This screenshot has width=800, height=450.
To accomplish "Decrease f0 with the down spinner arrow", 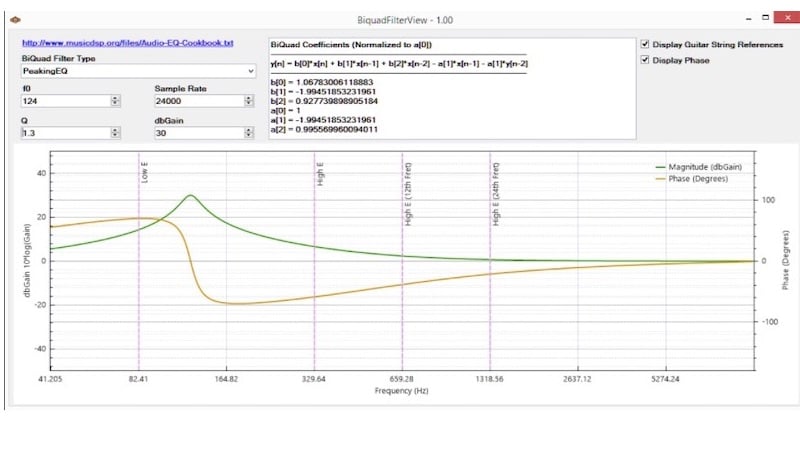I will pyautogui.click(x=115, y=104).
